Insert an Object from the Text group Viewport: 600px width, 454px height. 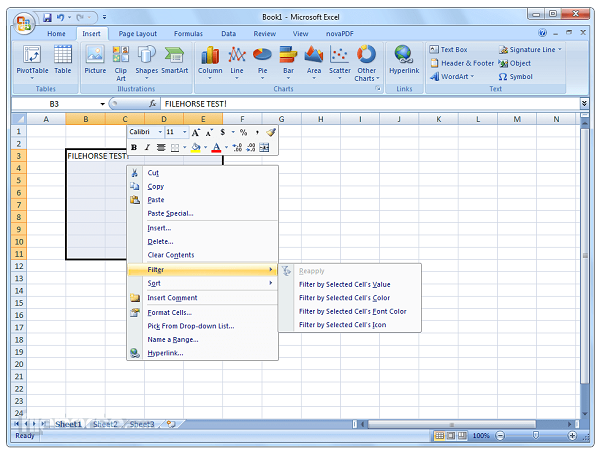click(515, 63)
